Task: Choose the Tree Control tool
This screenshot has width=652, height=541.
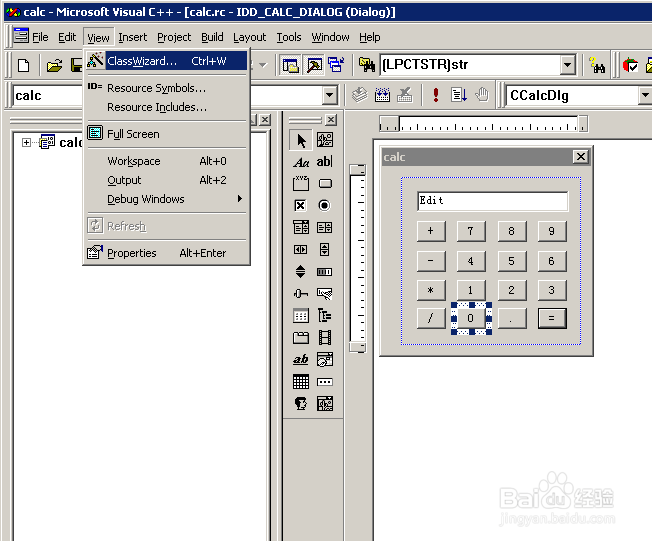Action: coord(325,316)
